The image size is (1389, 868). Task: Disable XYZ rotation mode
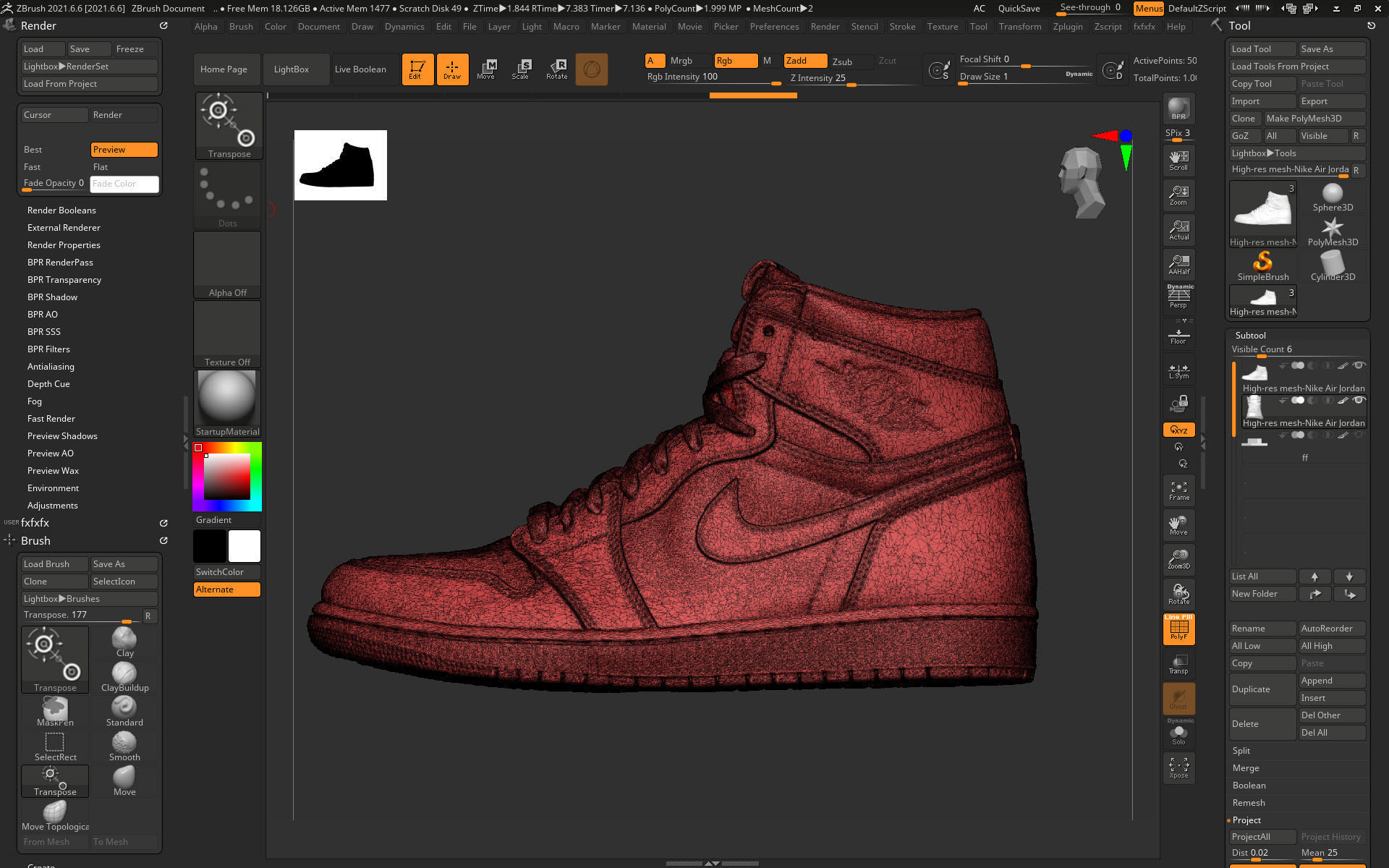[x=1178, y=430]
